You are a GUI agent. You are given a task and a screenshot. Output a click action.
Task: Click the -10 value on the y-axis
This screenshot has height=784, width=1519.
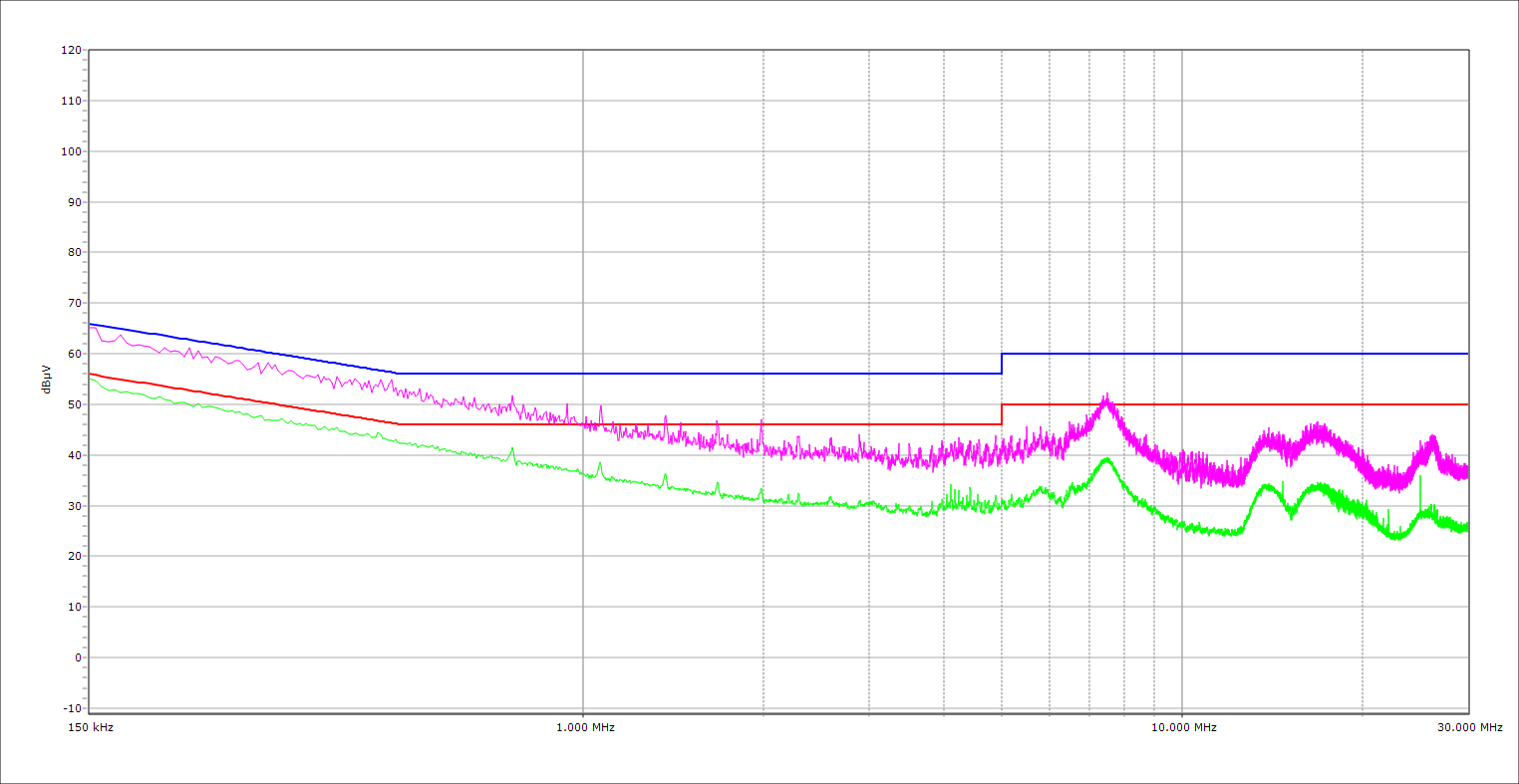[71, 708]
